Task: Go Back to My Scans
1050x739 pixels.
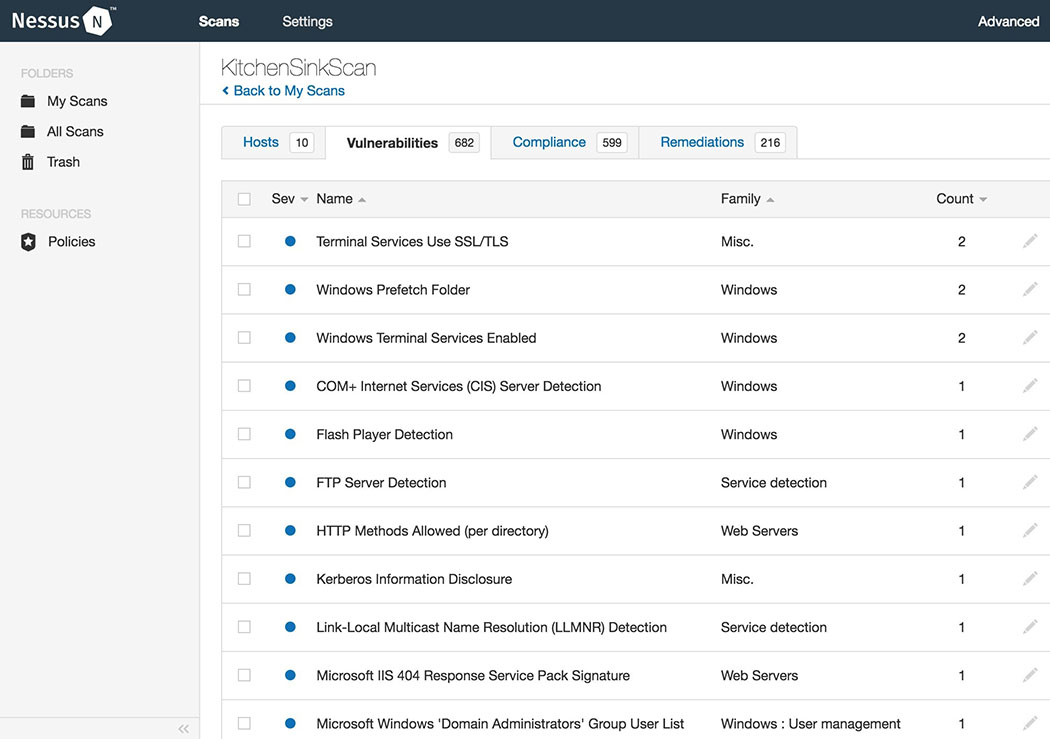Action: pyautogui.click(x=289, y=90)
